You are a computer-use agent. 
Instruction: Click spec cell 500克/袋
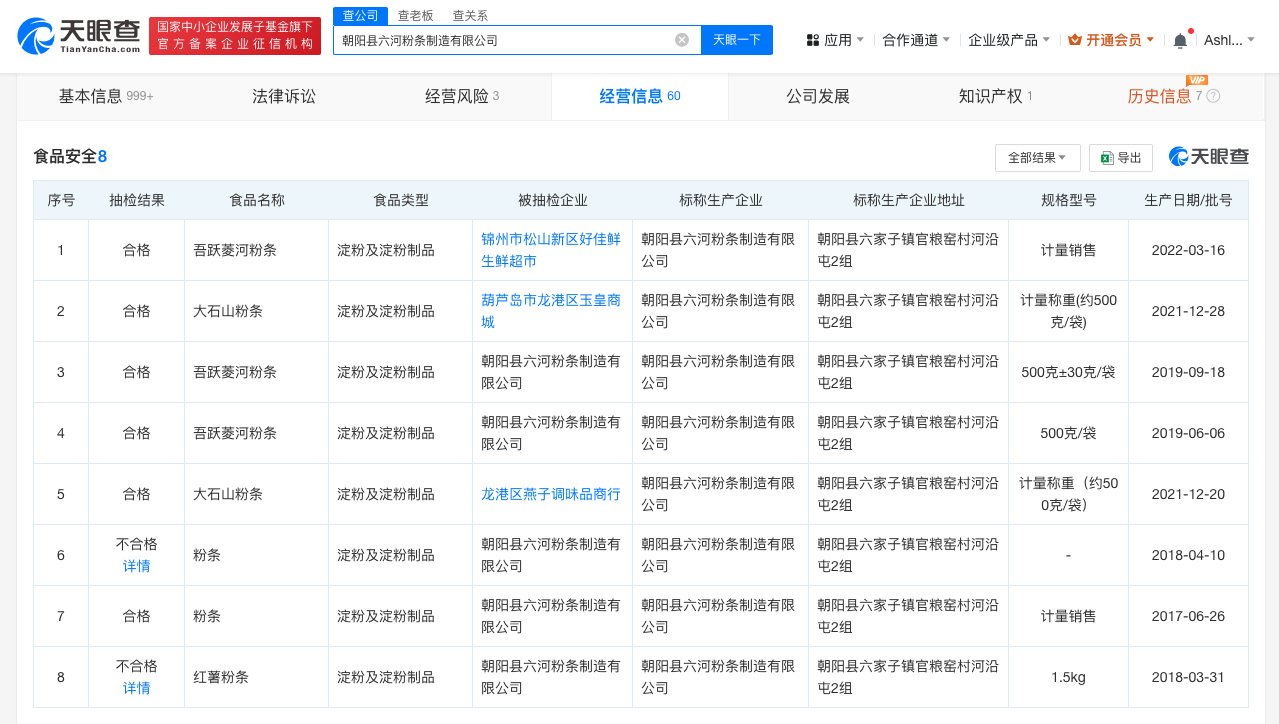click(1068, 433)
